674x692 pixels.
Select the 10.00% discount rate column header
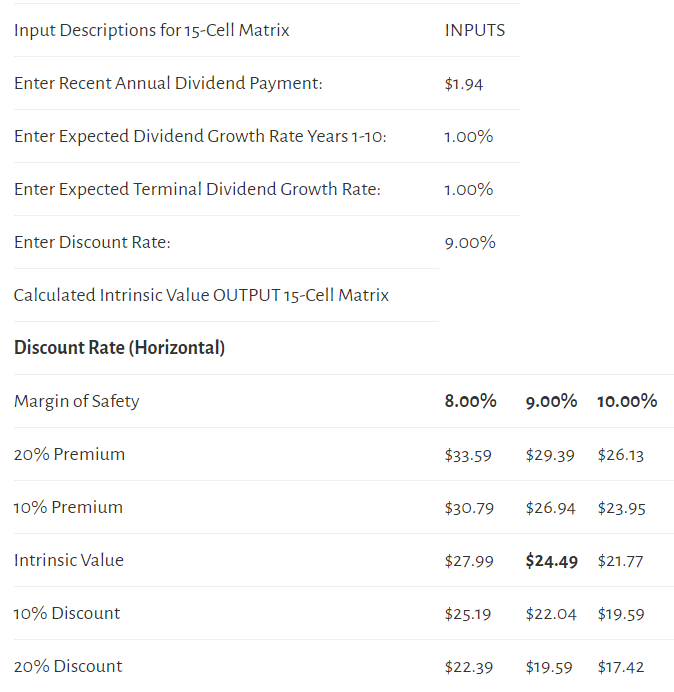[627, 401]
